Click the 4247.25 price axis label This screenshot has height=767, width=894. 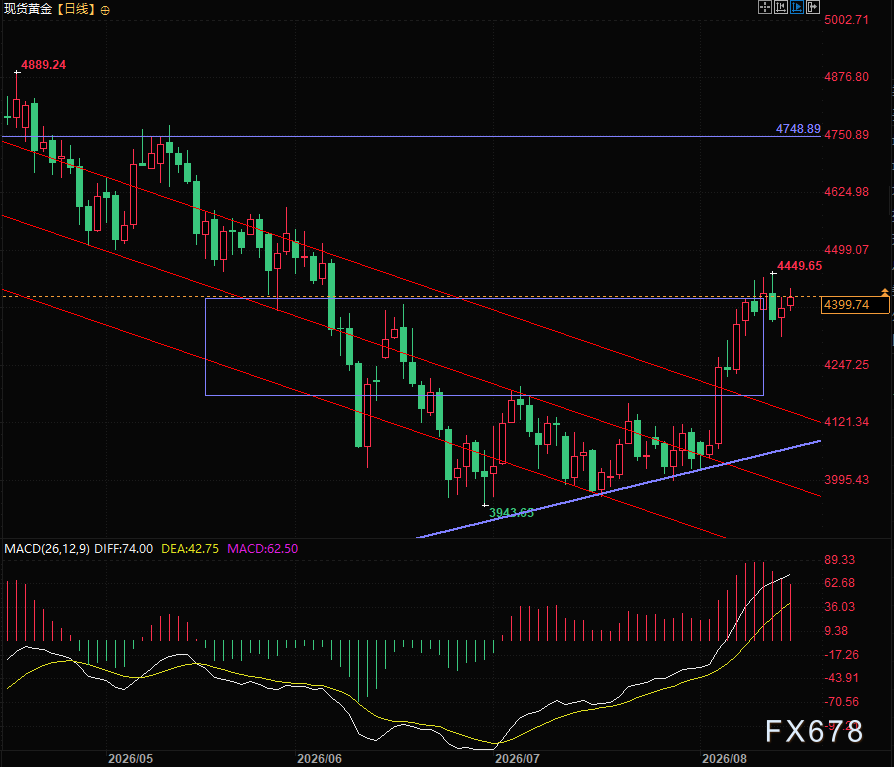(x=847, y=365)
